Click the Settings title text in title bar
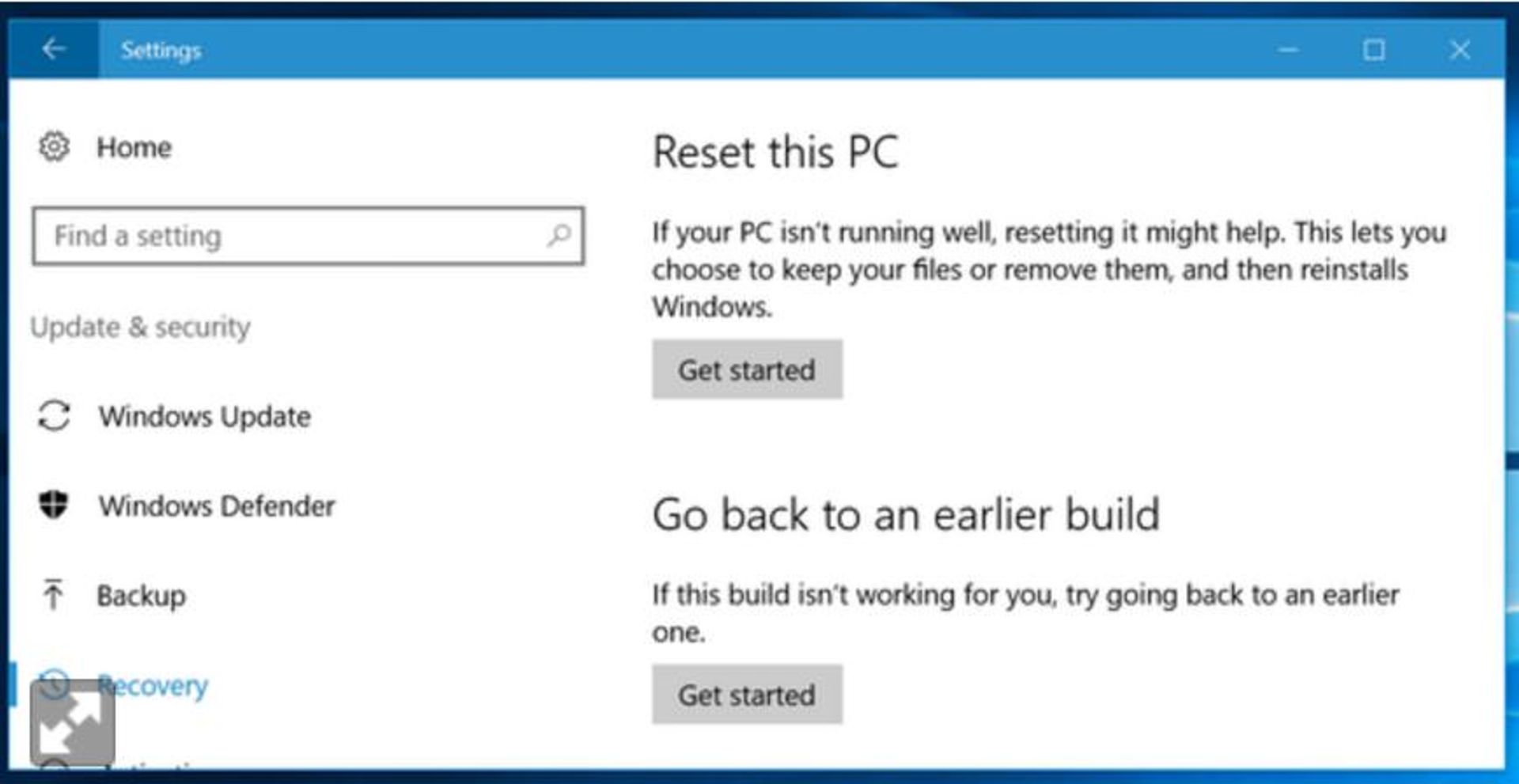Viewport: 1519px width, 784px height. pos(161,50)
